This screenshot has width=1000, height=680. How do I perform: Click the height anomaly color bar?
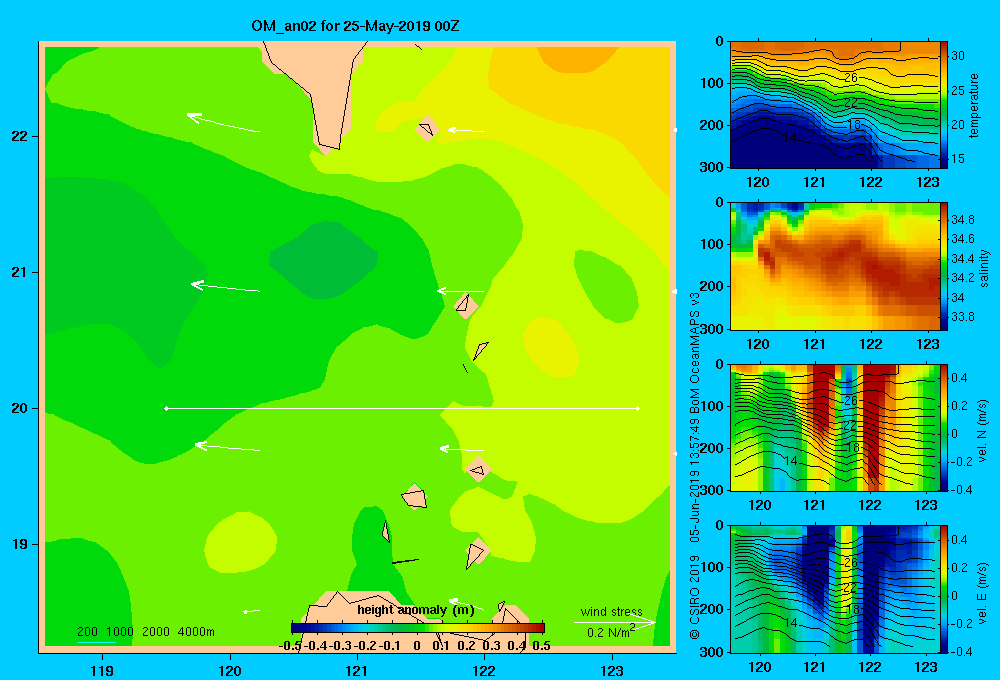click(x=418, y=628)
